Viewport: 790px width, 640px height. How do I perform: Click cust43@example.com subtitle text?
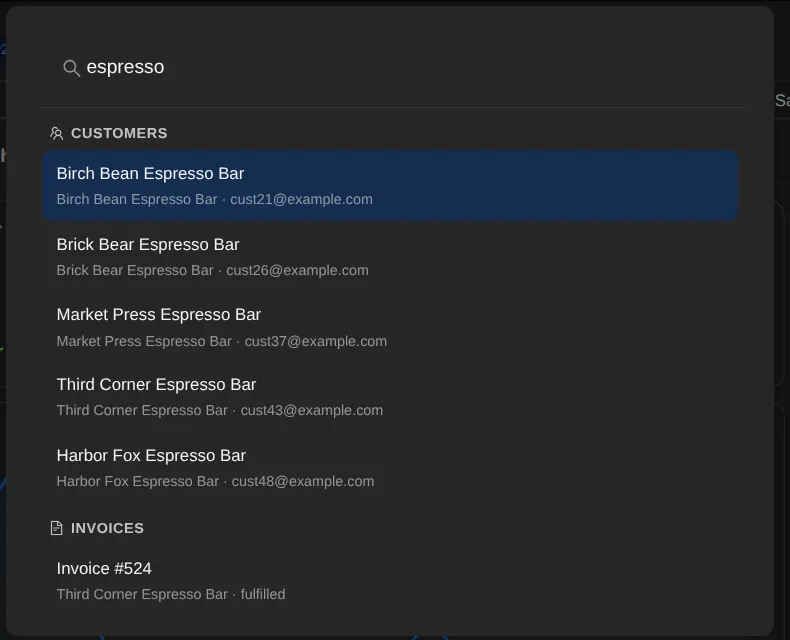click(x=312, y=411)
